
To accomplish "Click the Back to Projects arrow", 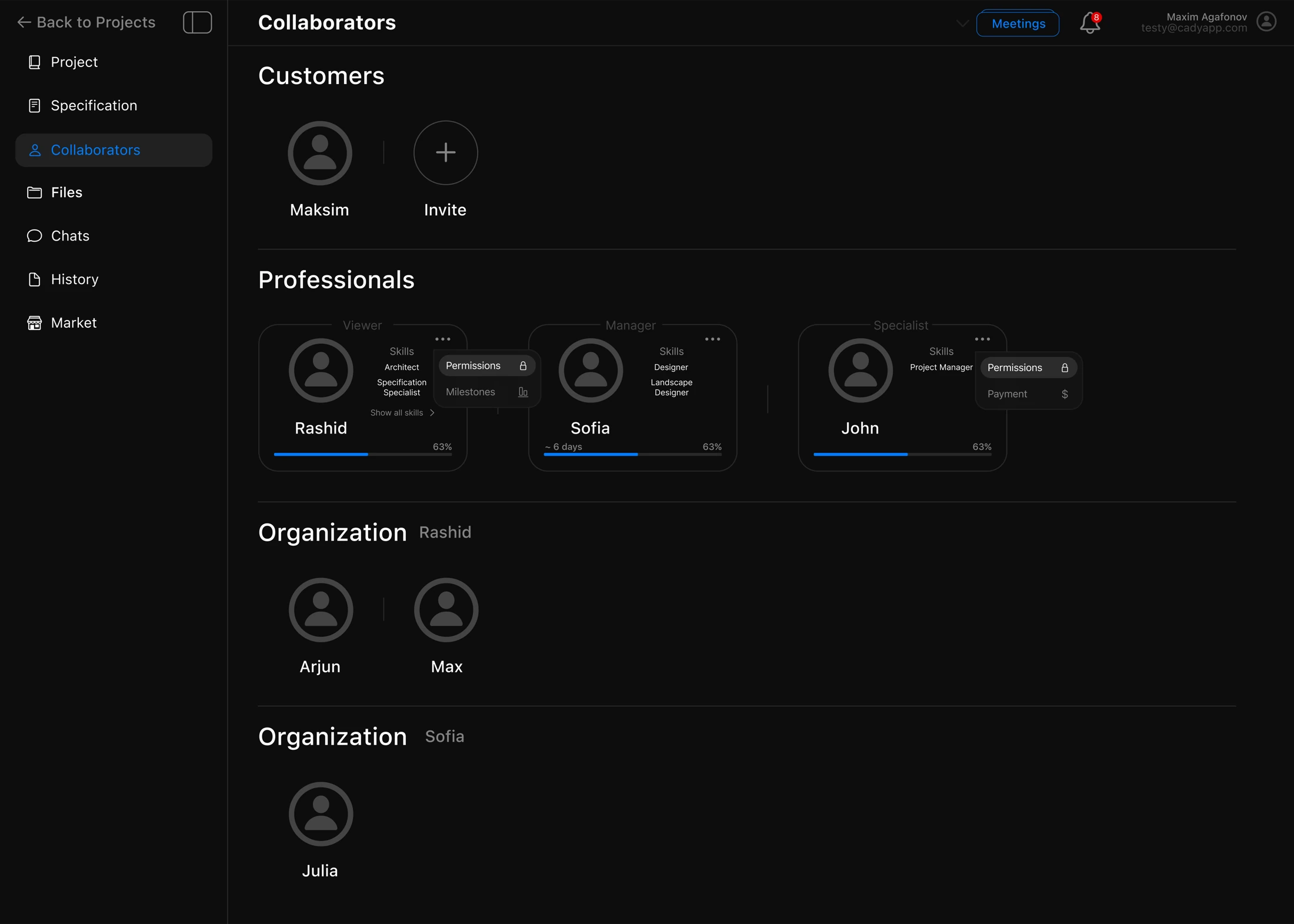I will coord(24,22).
